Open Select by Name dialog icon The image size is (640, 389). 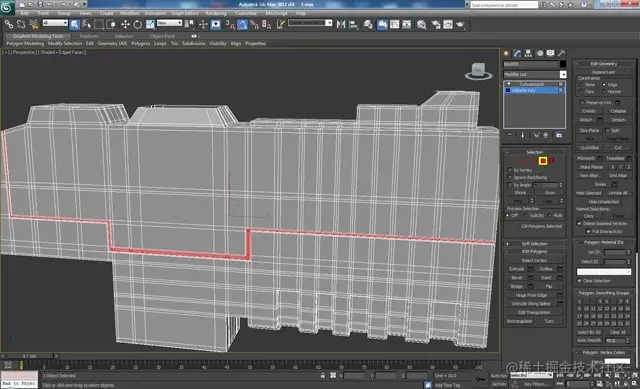87,24
